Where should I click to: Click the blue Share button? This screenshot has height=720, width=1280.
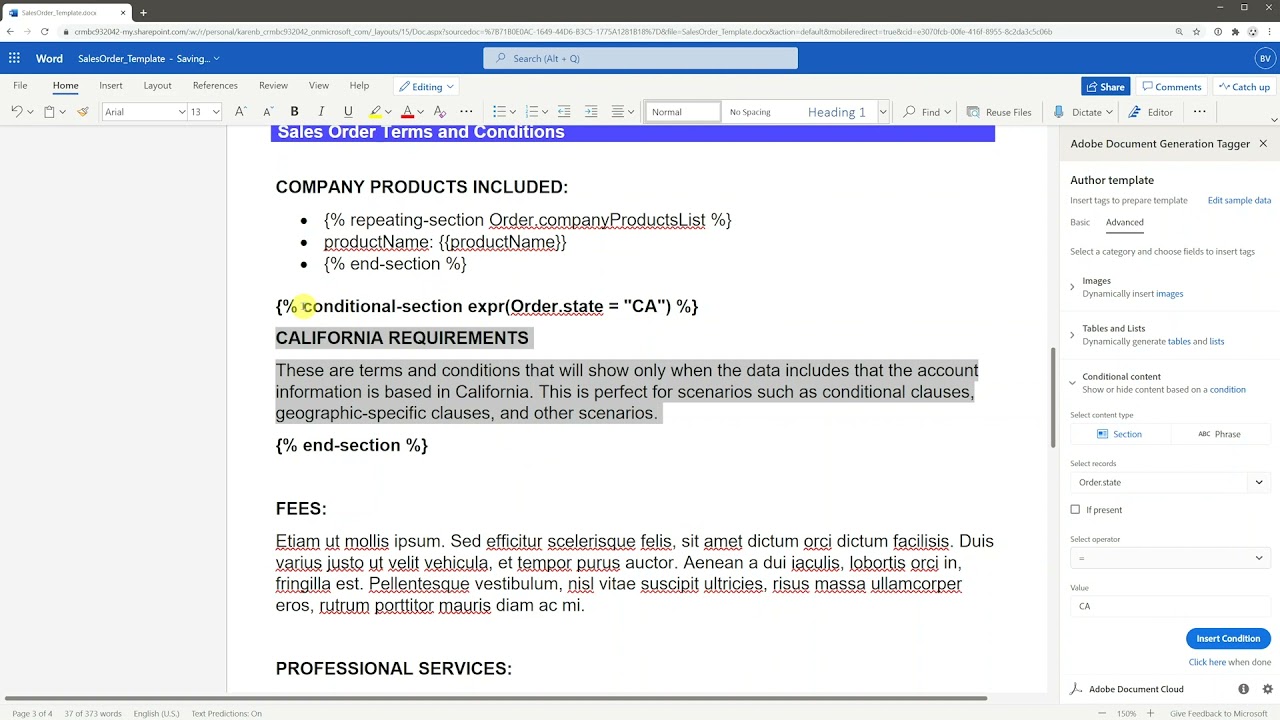[1105, 87]
